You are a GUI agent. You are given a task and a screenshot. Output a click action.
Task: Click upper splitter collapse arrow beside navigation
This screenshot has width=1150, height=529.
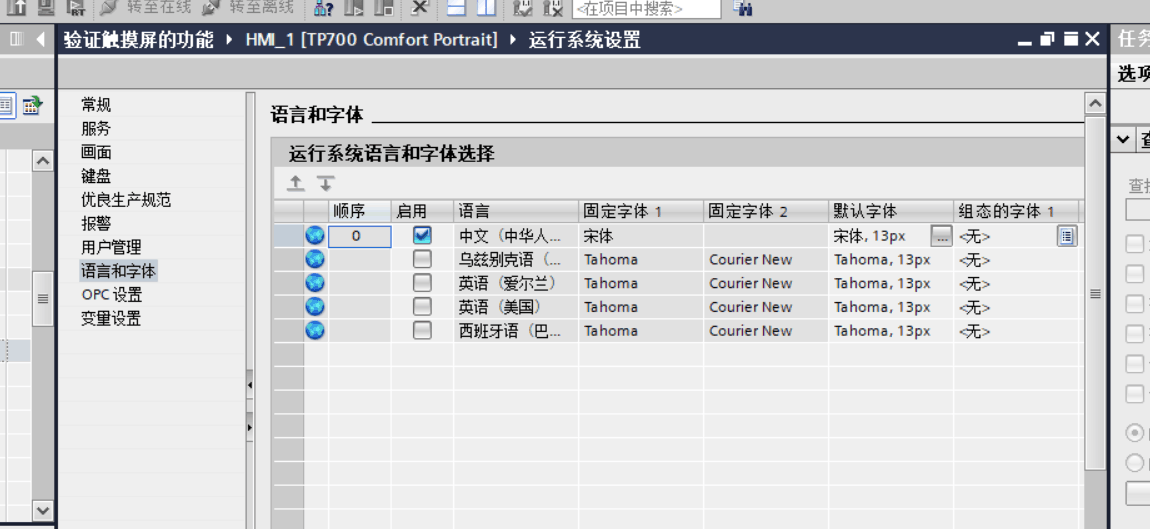pos(249,384)
